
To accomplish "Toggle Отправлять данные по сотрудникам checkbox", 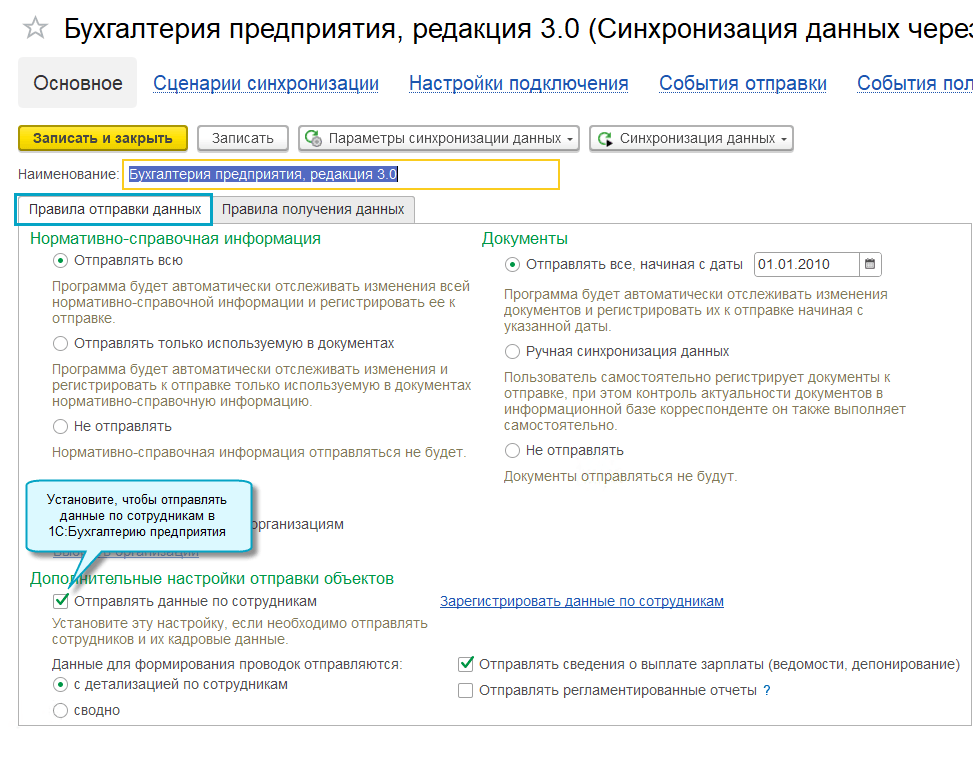I will [61, 601].
